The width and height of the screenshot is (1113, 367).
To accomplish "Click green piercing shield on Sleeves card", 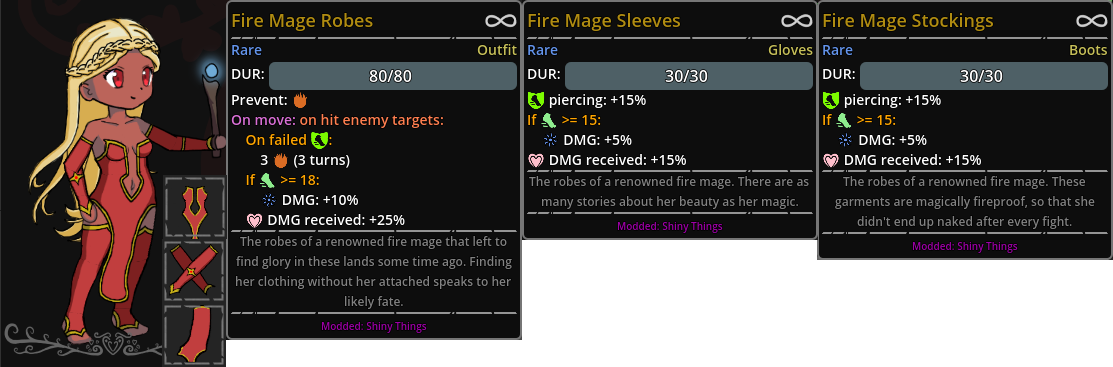I will (x=536, y=100).
